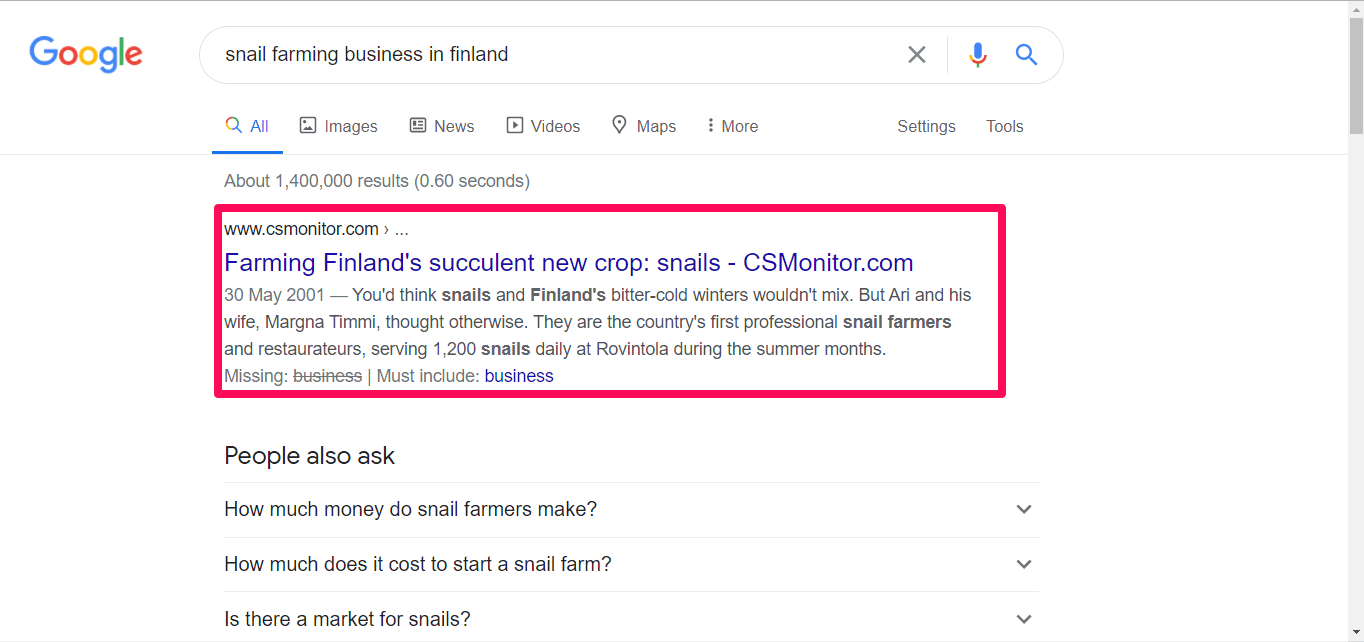Click the Google logo
The width and height of the screenshot is (1364, 642).
[x=86, y=54]
